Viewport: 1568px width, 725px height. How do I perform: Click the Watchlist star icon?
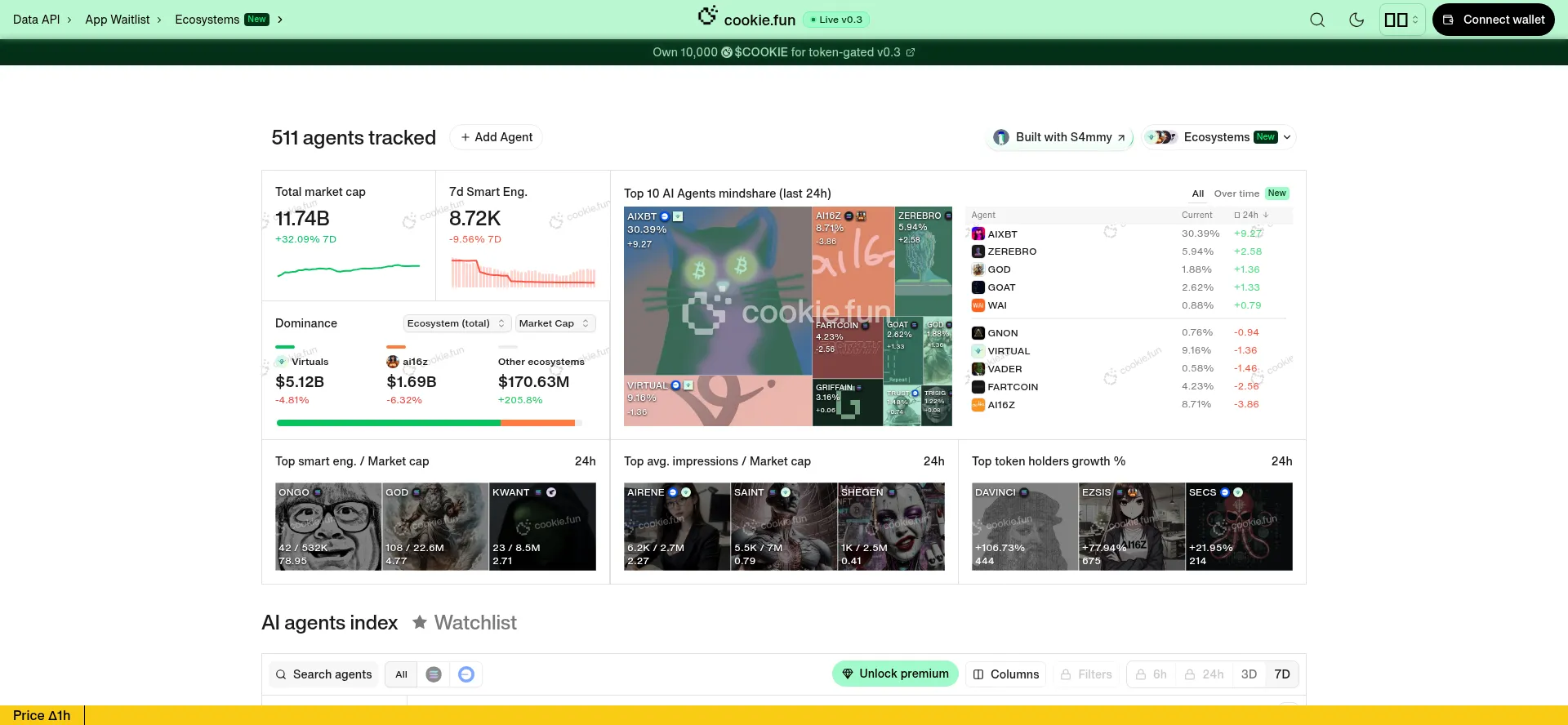[420, 623]
